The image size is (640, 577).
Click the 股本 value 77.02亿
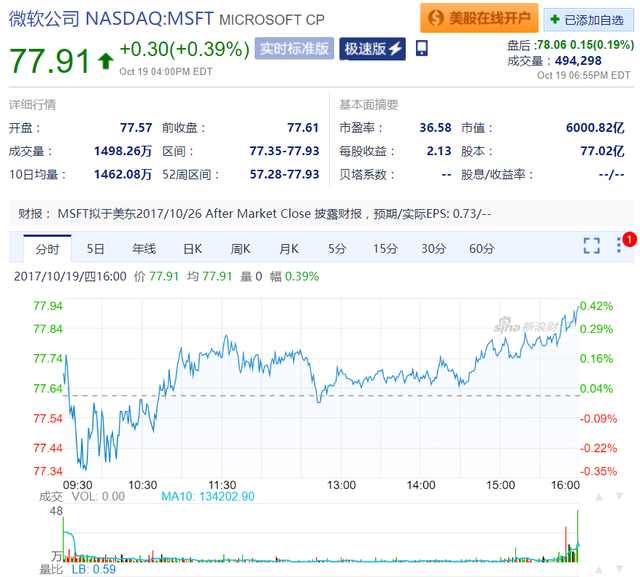[x=602, y=151]
